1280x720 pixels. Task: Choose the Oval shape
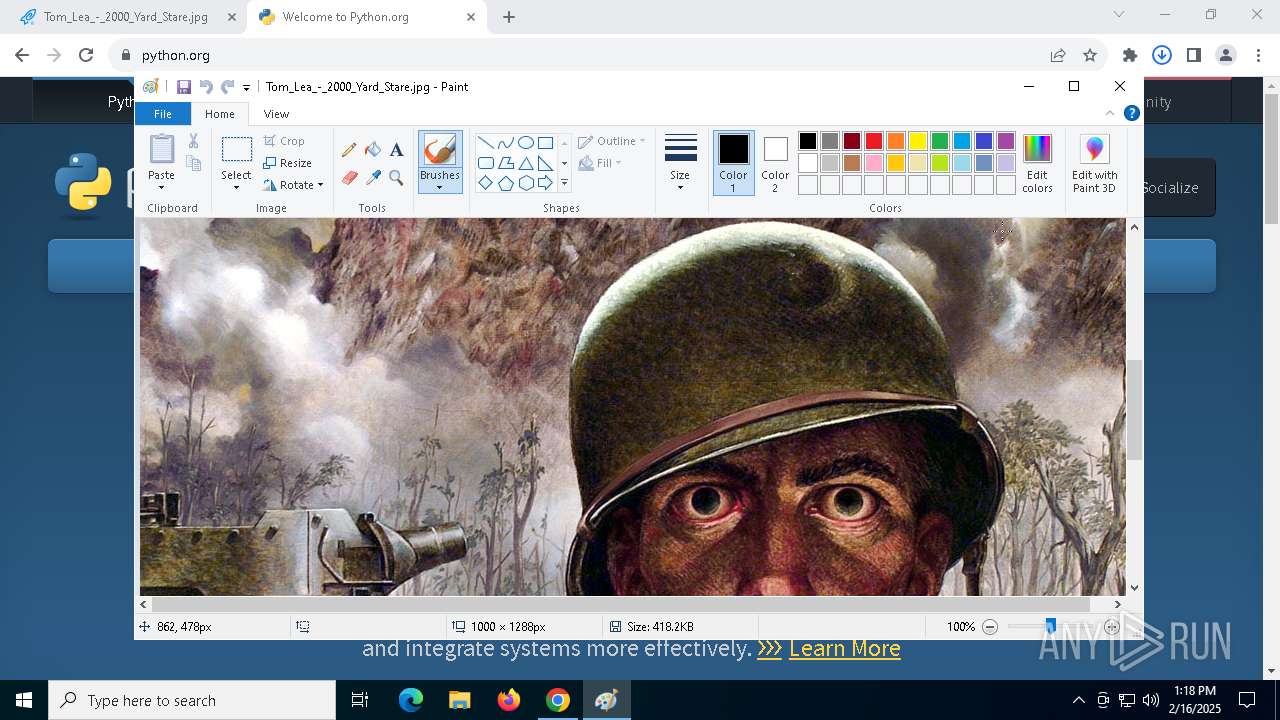click(x=525, y=143)
